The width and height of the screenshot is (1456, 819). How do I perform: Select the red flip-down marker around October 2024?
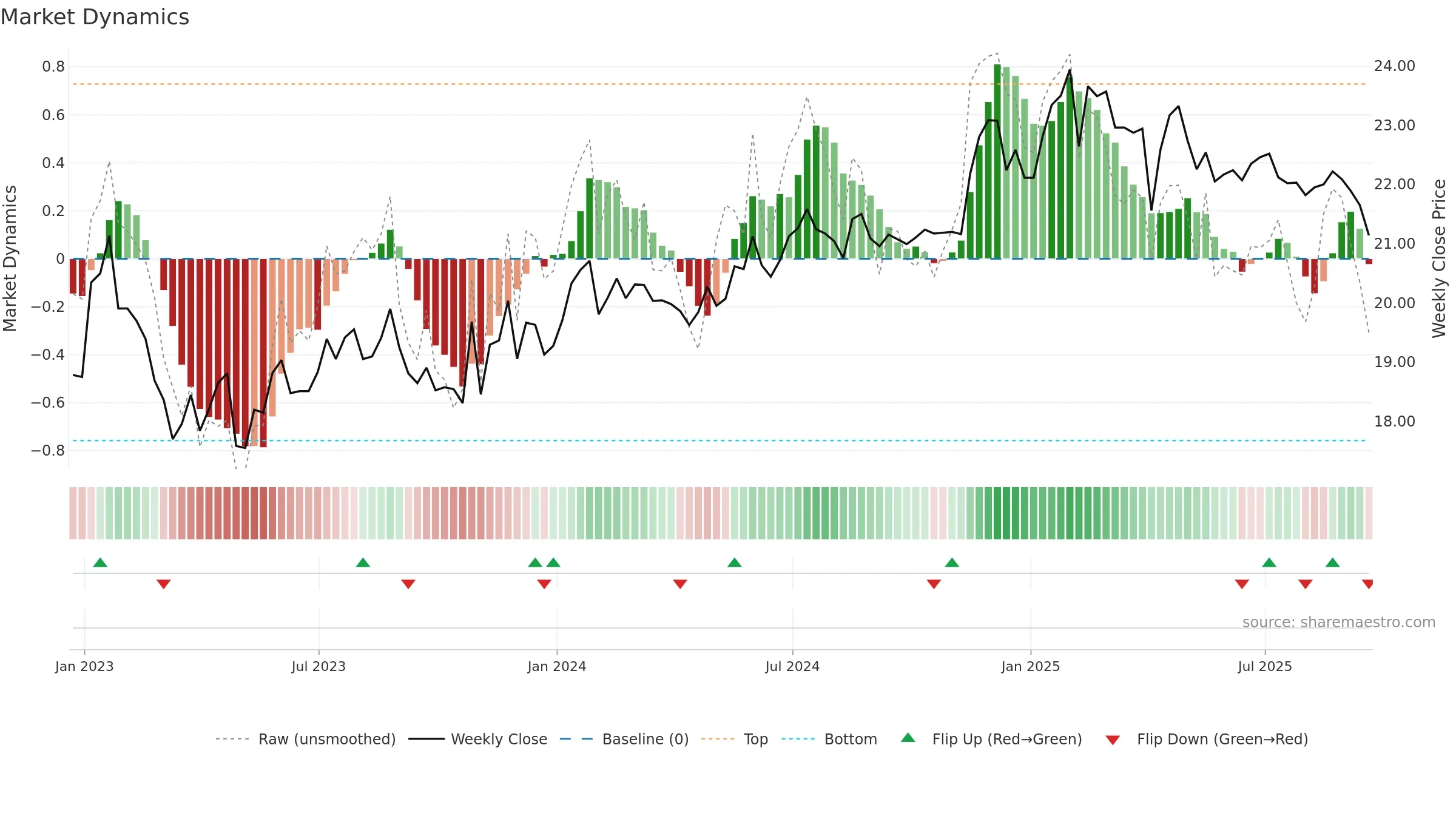pyautogui.click(x=934, y=584)
